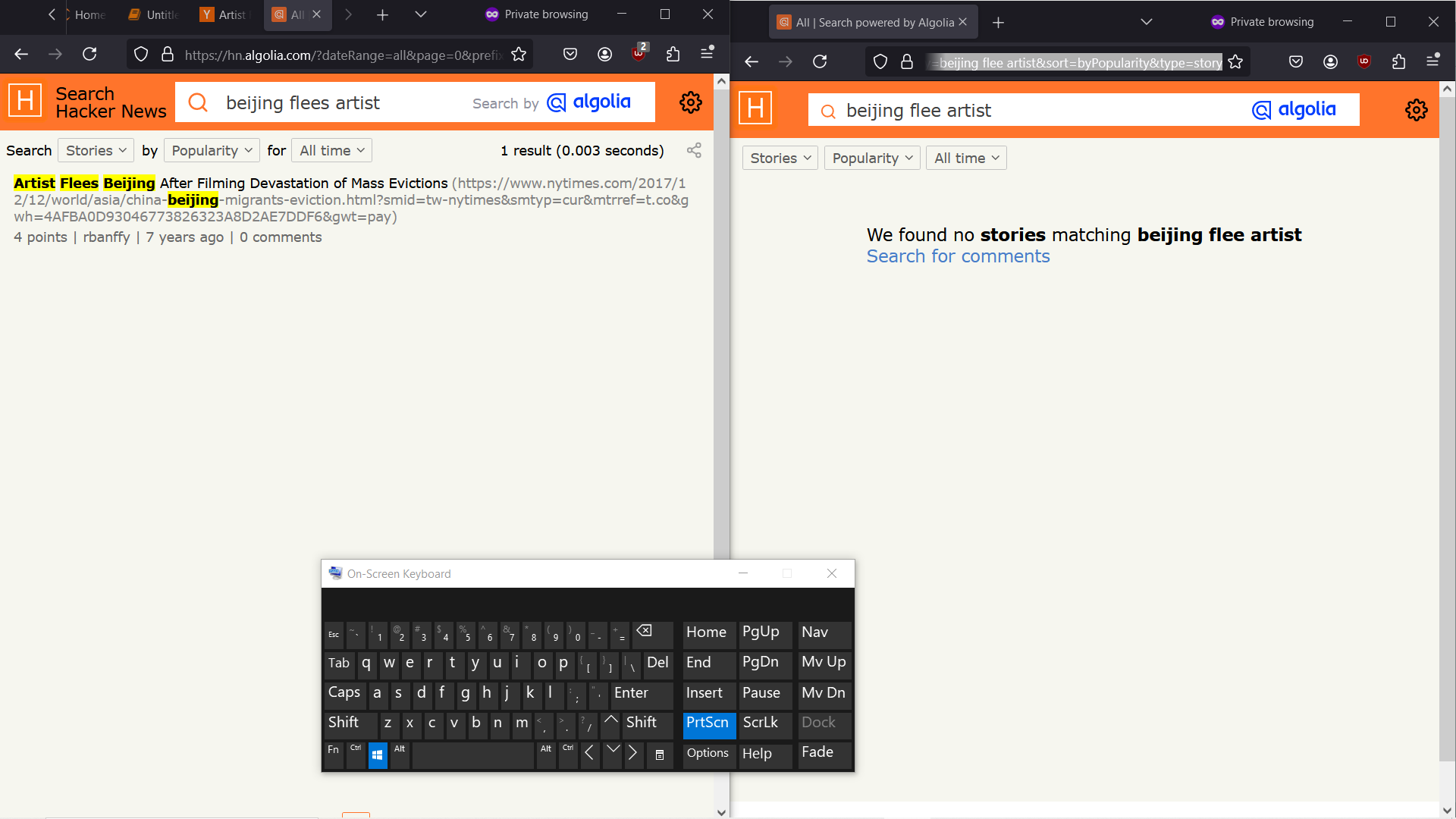The width and height of the screenshot is (1456, 819).
Task: Click the PrtScn key on keyboard
Action: pyautogui.click(x=708, y=722)
